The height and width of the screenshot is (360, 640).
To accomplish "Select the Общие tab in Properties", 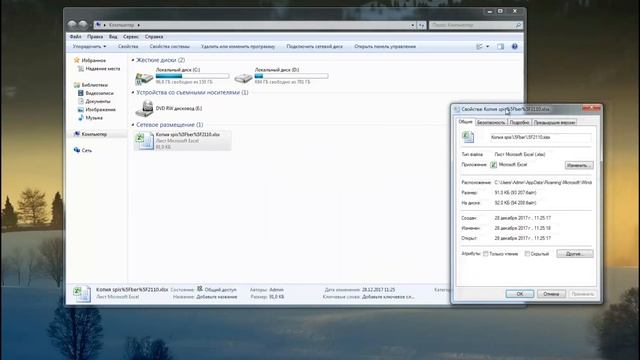I will (x=465, y=122).
